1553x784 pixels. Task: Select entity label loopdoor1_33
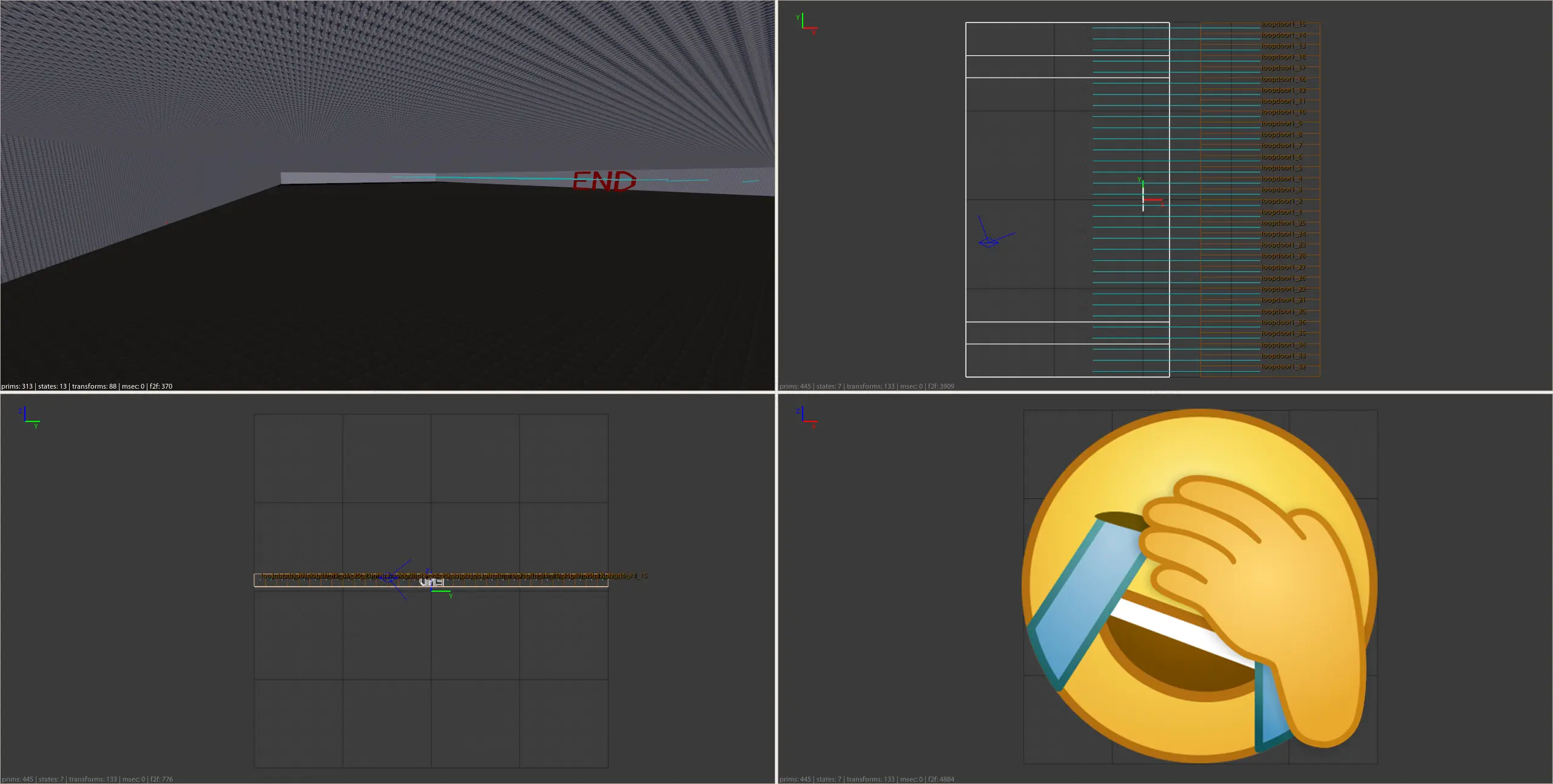click(1283, 356)
